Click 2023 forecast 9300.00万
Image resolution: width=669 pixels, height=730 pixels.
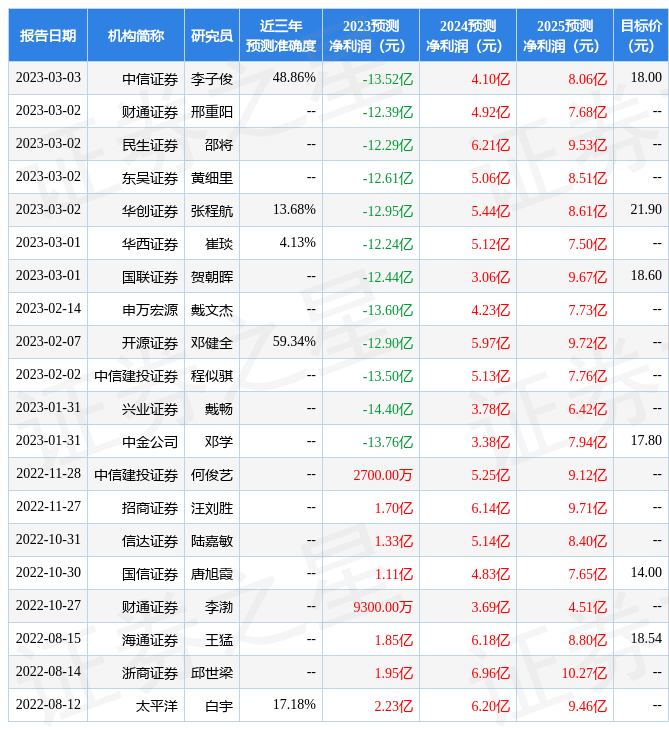[x=383, y=608]
